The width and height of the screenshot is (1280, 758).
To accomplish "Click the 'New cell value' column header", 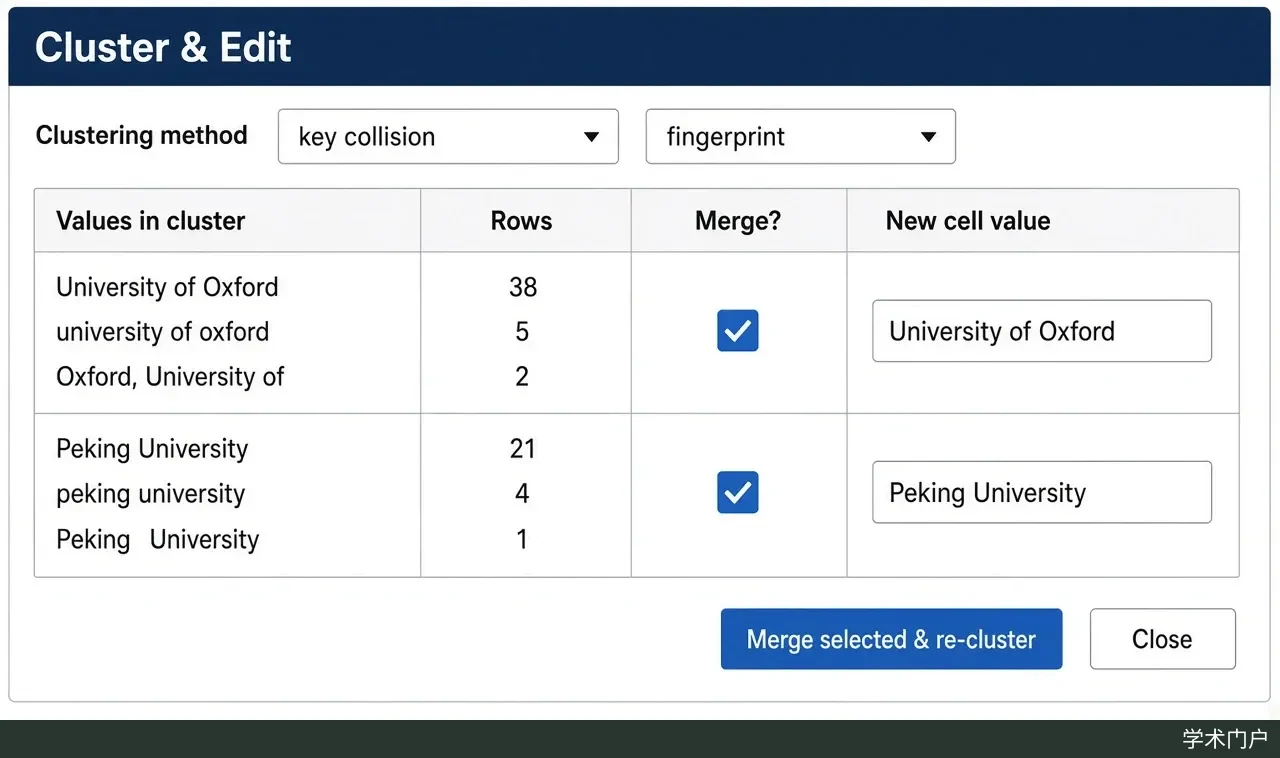I will click(968, 221).
